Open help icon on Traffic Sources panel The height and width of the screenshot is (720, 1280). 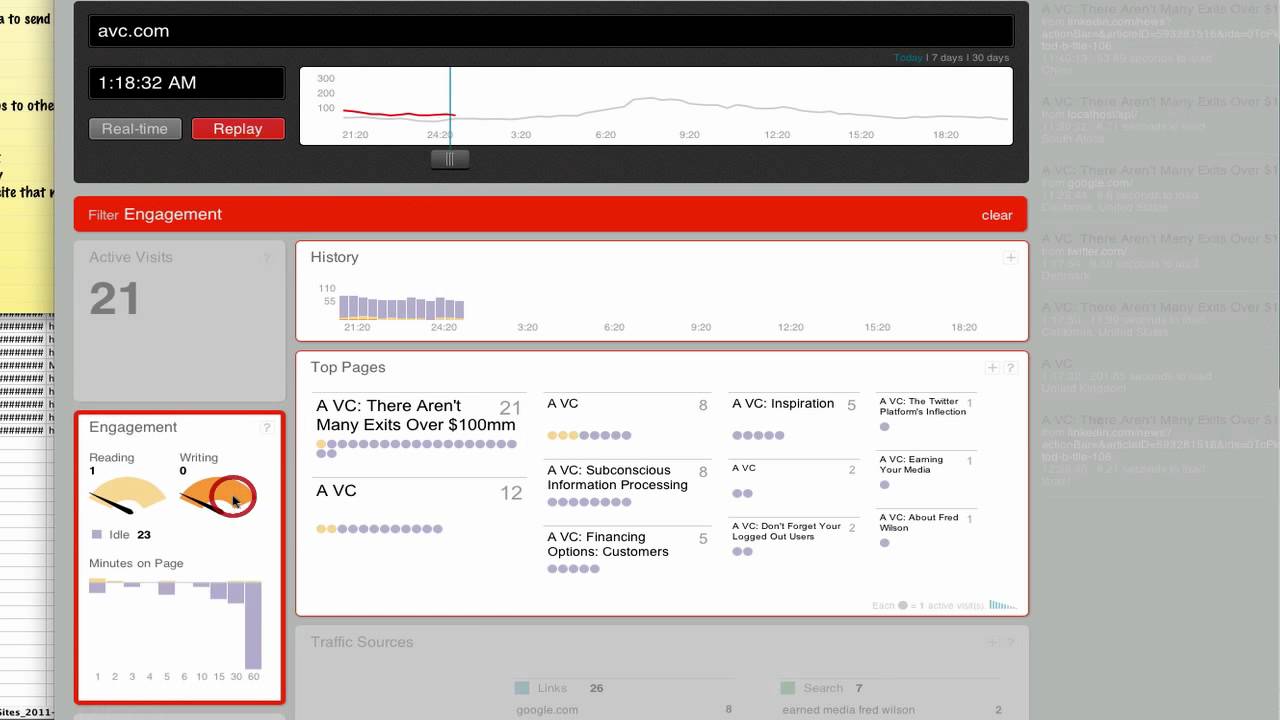pos(1011,643)
